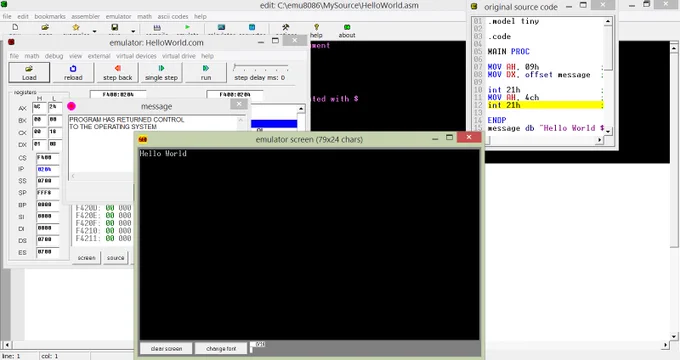The width and height of the screenshot is (680, 360).
Task: Click editor horizontal scrollbar left arrow
Action: click(x=6, y=345)
